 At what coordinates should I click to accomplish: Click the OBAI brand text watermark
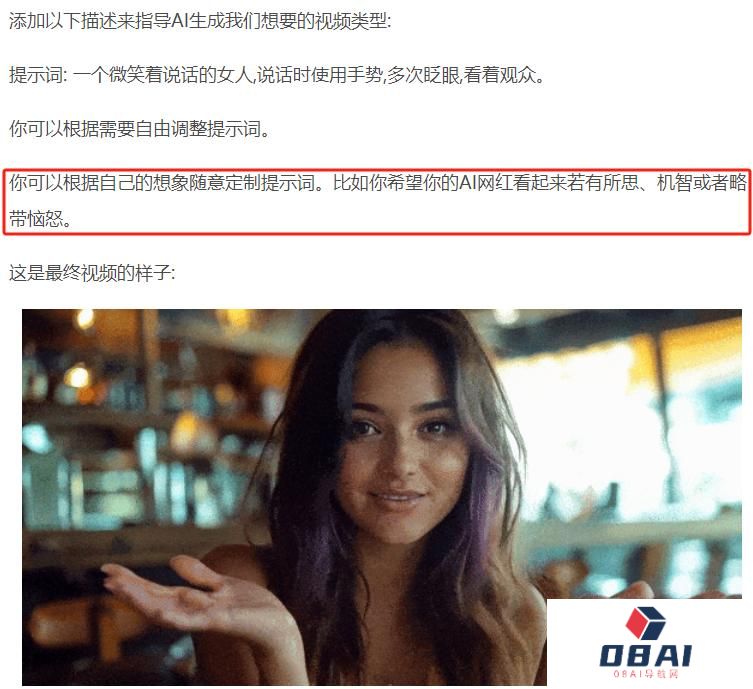(645, 655)
